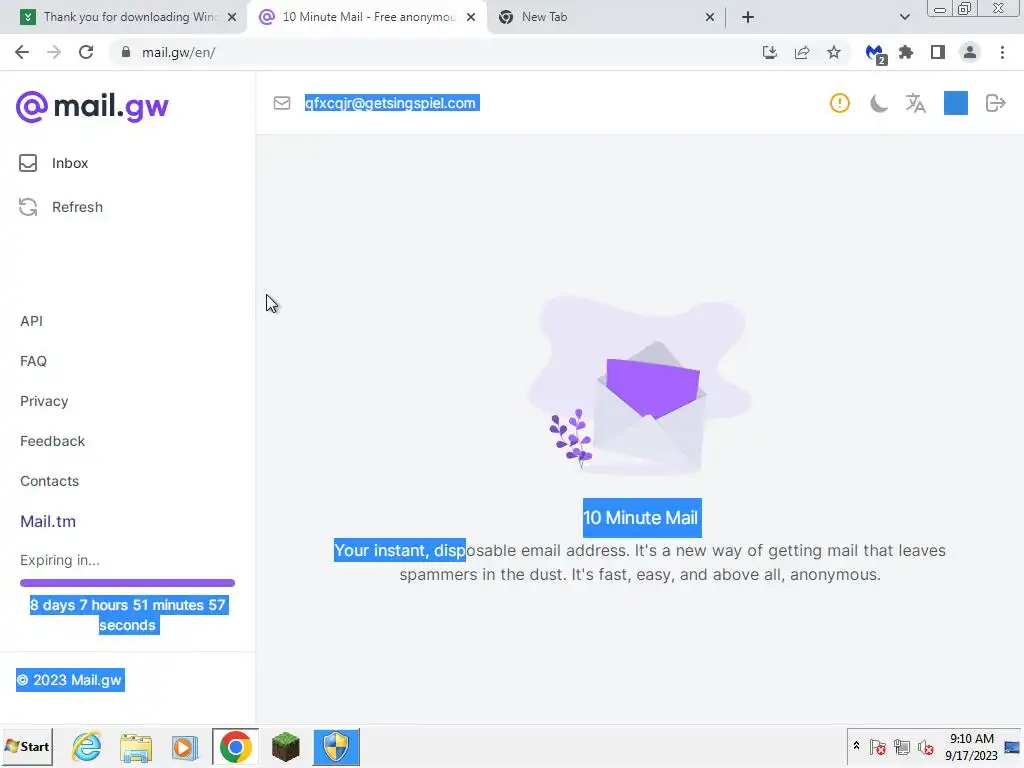Open the Privacy link

pos(44,401)
